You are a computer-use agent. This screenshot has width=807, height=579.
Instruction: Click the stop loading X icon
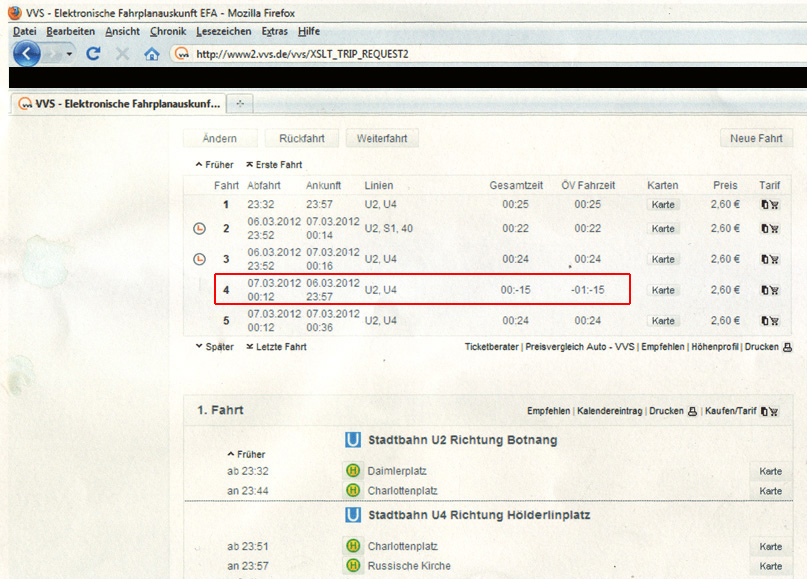pyautogui.click(x=122, y=54)
